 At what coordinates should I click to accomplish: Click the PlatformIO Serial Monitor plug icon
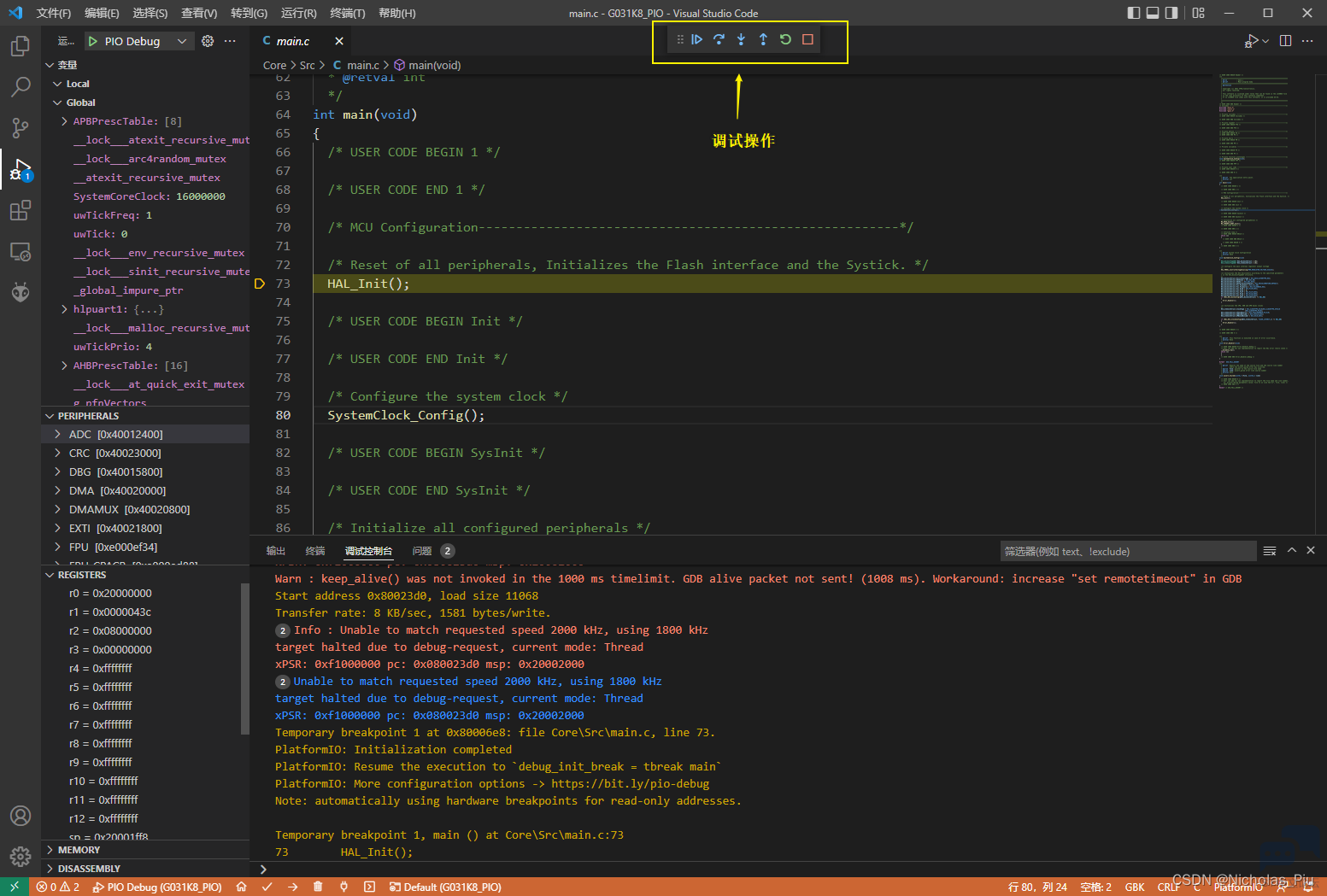click(x=343, y=887)
